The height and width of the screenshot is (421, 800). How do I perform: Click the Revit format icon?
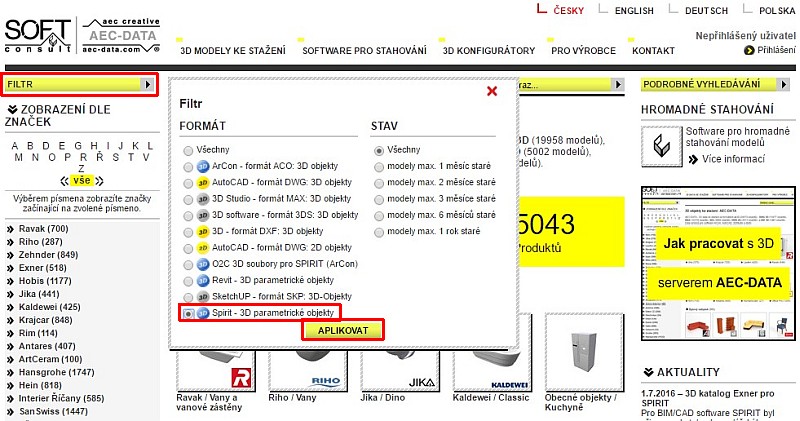203,281
